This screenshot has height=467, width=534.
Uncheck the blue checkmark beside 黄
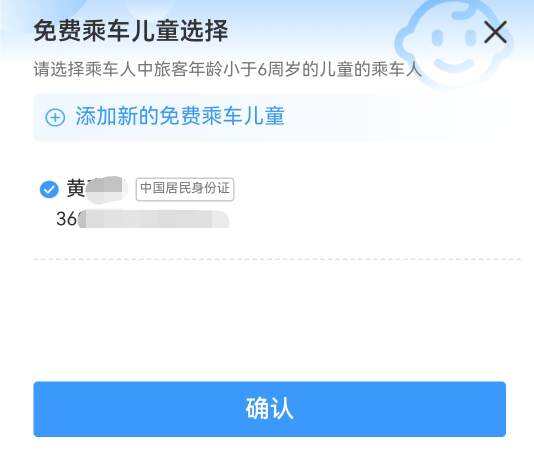[x=49, y=189]
